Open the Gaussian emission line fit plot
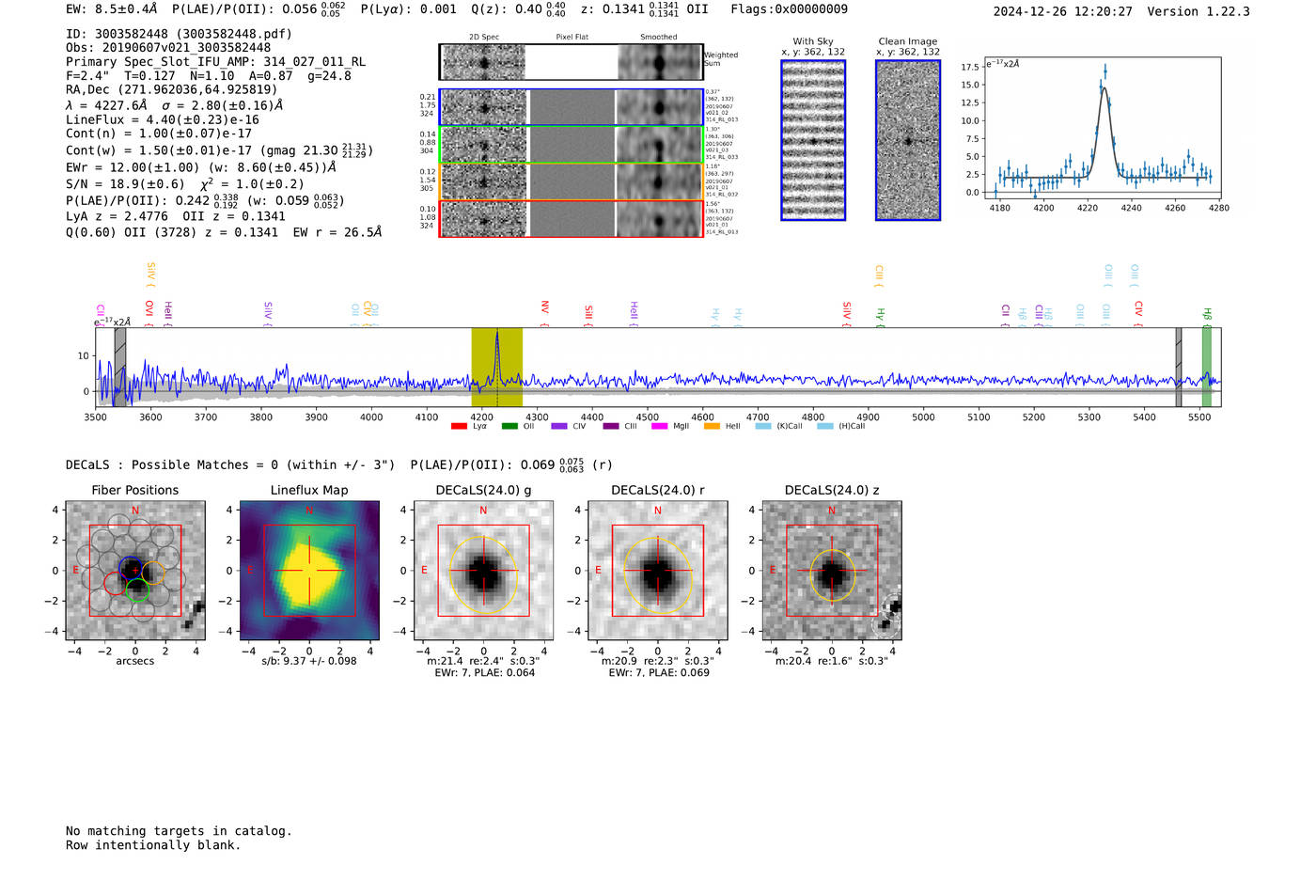The height and width of the screenshot is (896, 1316). (x=1102, y=128)
